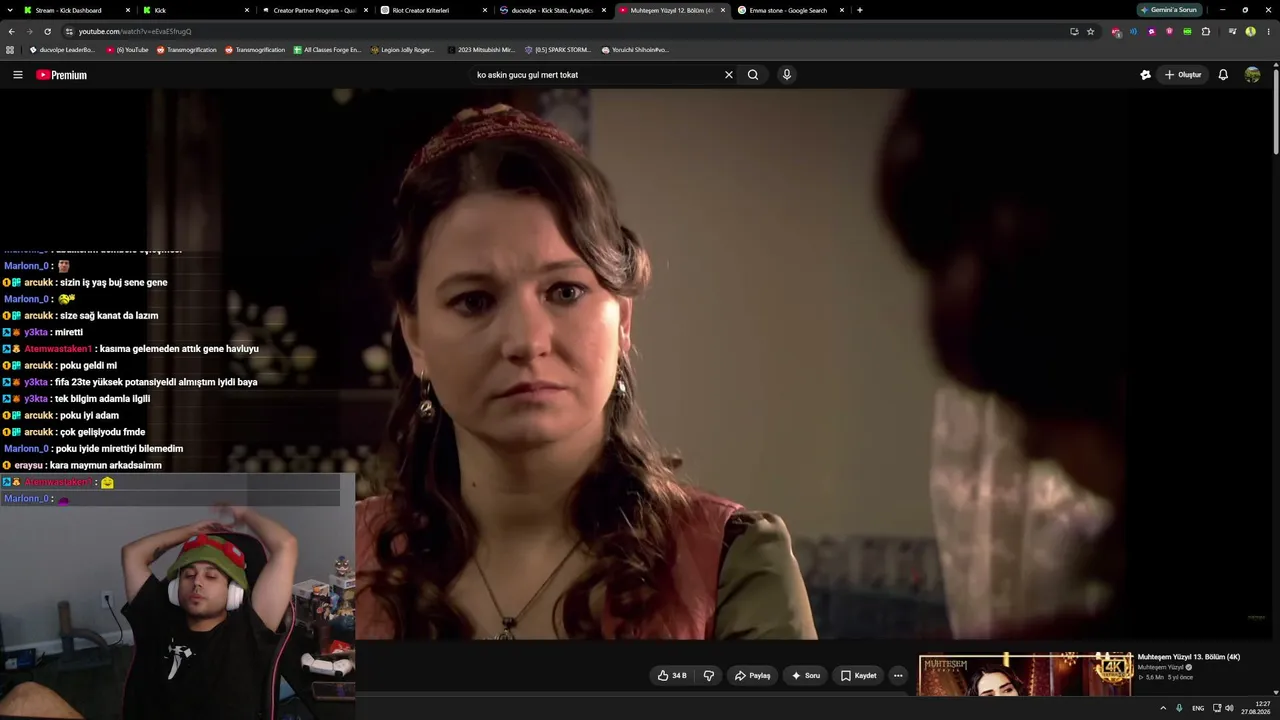The image size is (1280, 720).
Task: Bookmark this page with the star
Action: 1091,31
